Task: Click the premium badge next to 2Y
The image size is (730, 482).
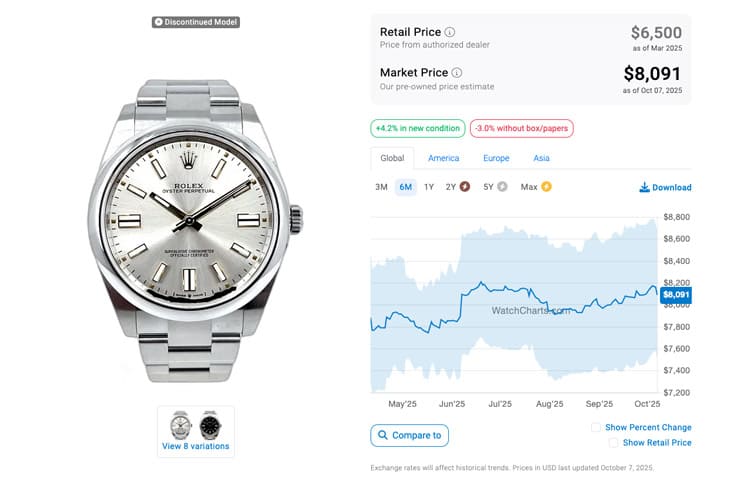Action: pyautogui.click(x=465, y=187)
